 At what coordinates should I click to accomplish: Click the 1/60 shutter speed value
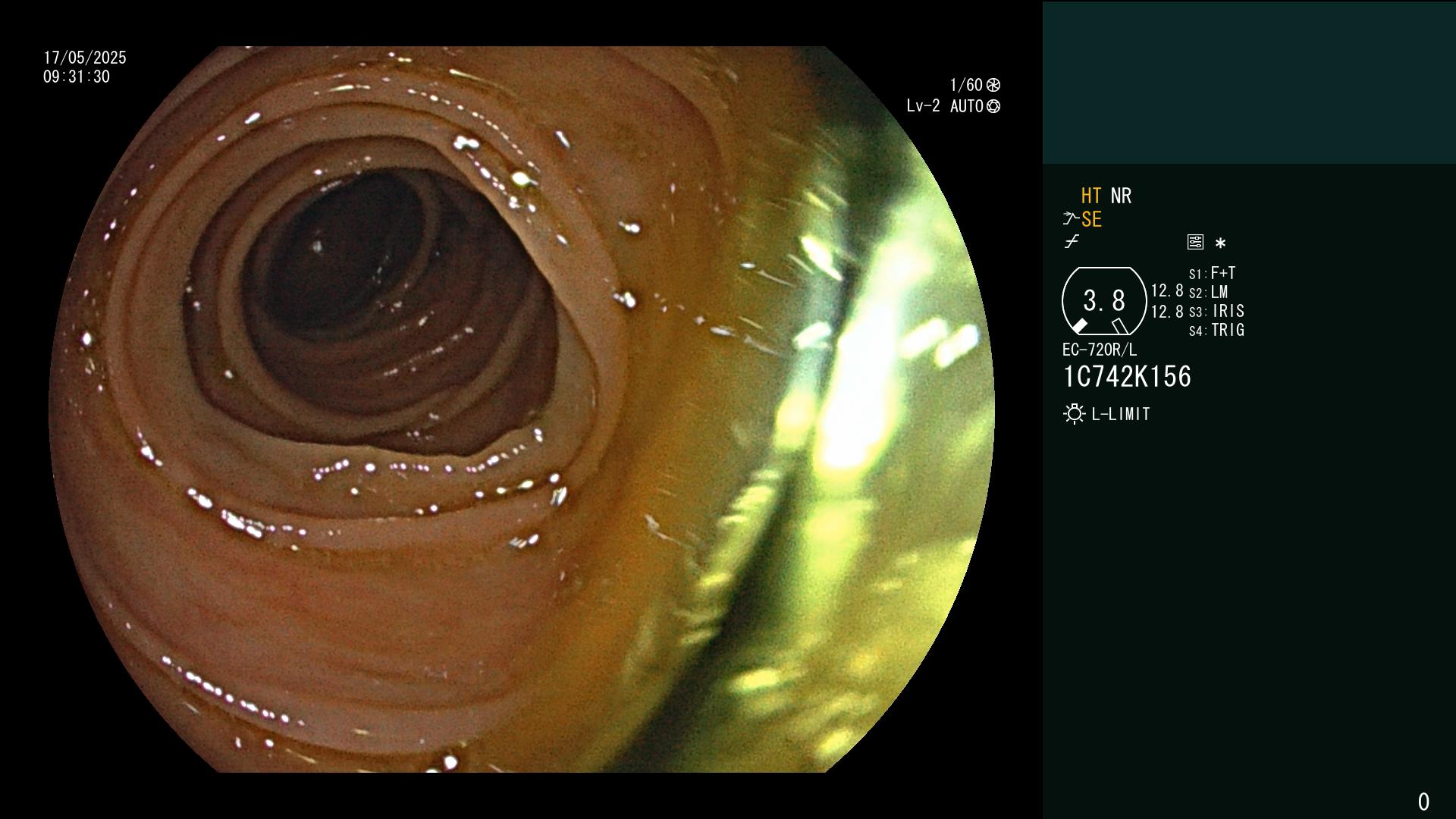pos(966,85)
